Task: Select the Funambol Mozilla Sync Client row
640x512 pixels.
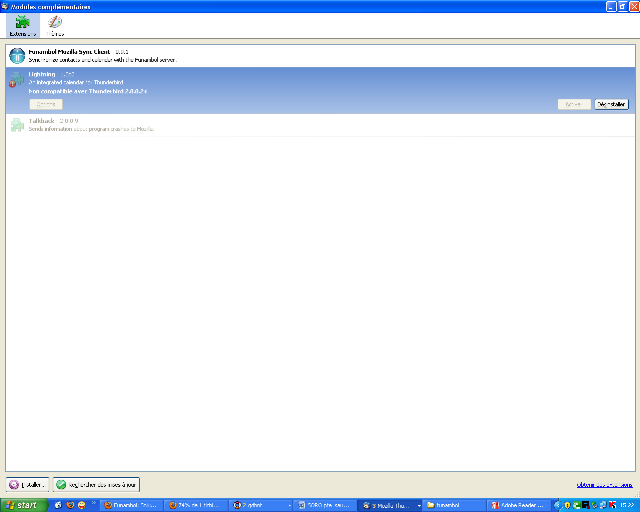Action: pos(320,56)
